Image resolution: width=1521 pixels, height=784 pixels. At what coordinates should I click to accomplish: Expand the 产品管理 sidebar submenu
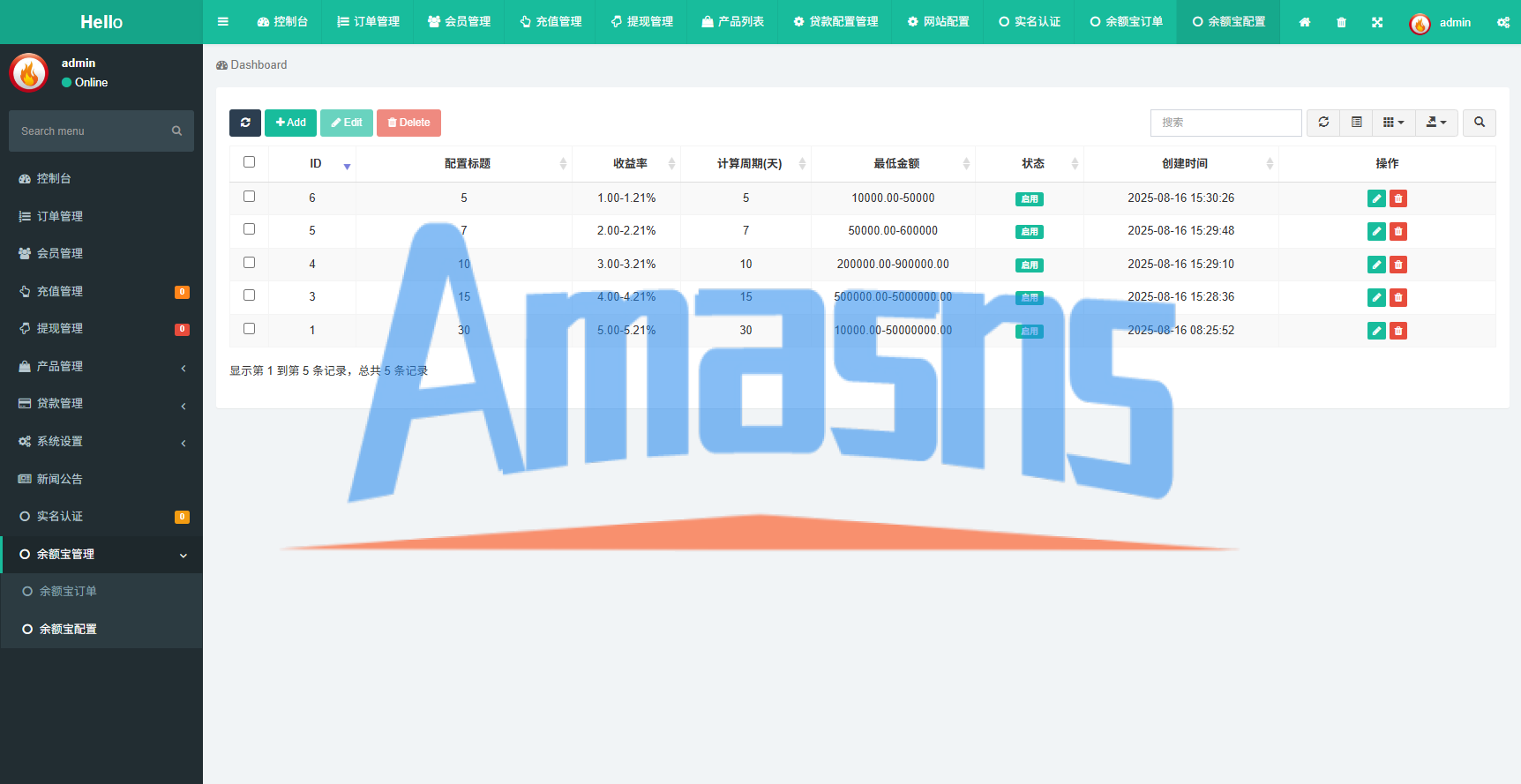tap(101, 367)
